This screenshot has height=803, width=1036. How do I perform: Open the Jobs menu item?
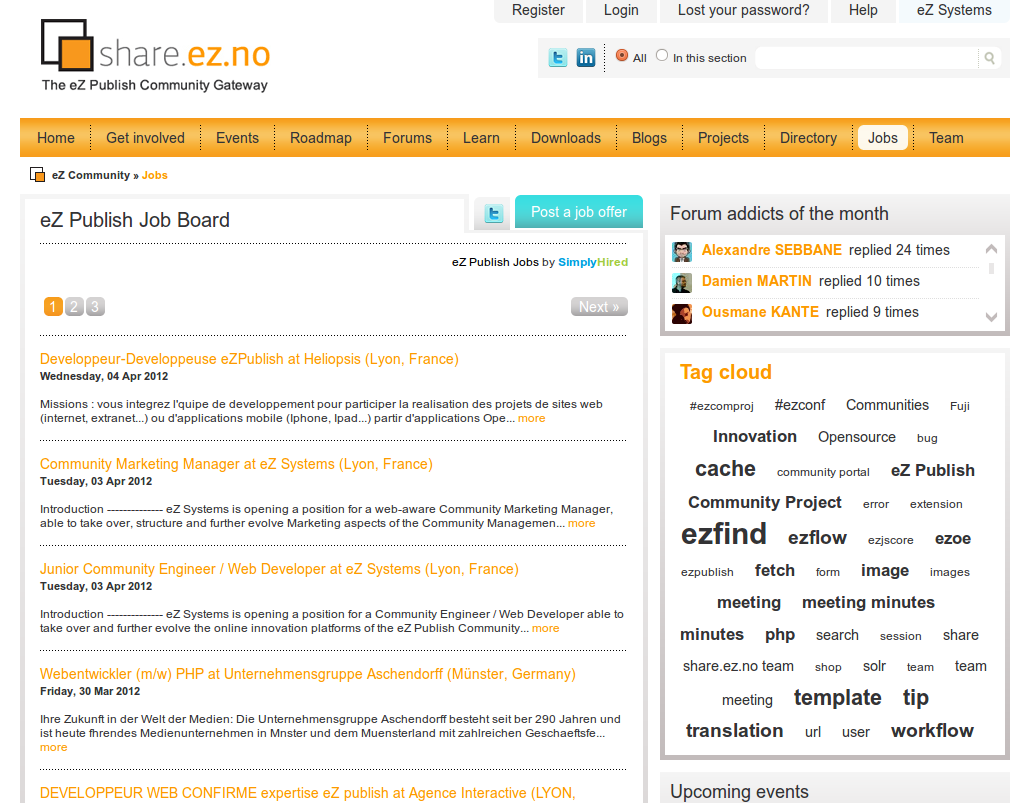[883, 138]
